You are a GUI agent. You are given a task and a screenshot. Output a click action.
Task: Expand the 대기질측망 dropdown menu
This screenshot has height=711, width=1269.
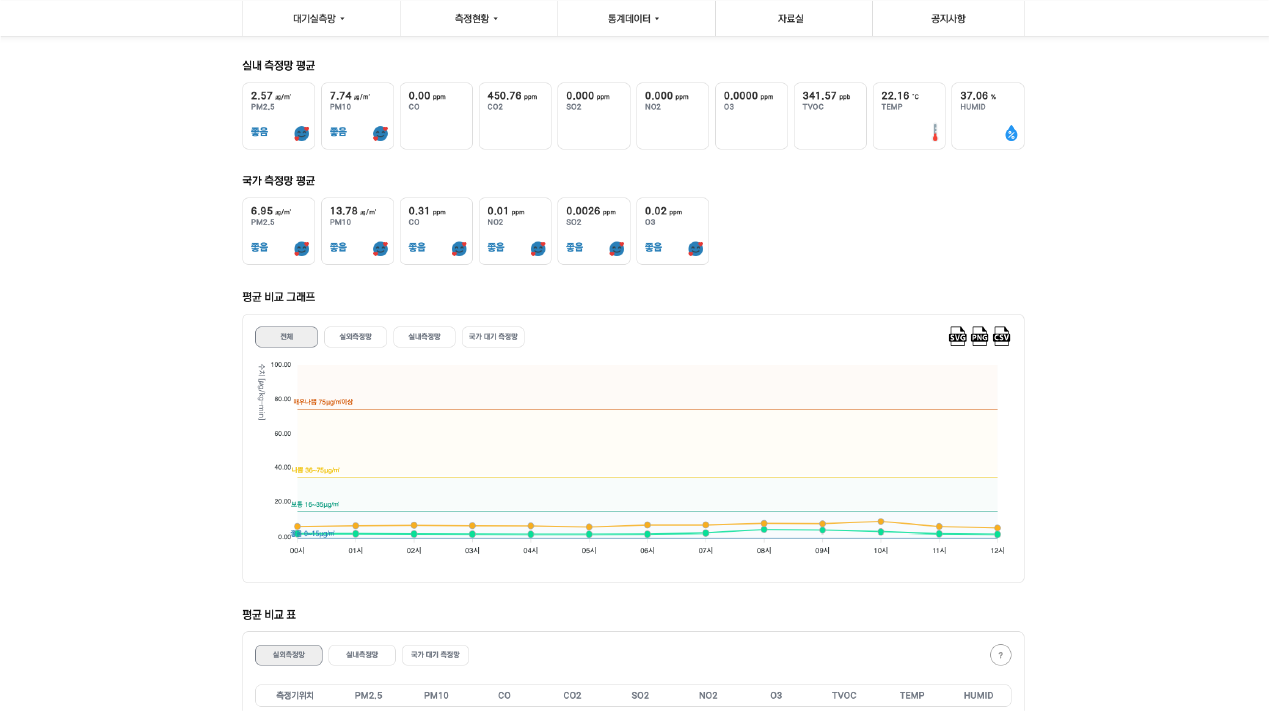click(x=320, y=18)
